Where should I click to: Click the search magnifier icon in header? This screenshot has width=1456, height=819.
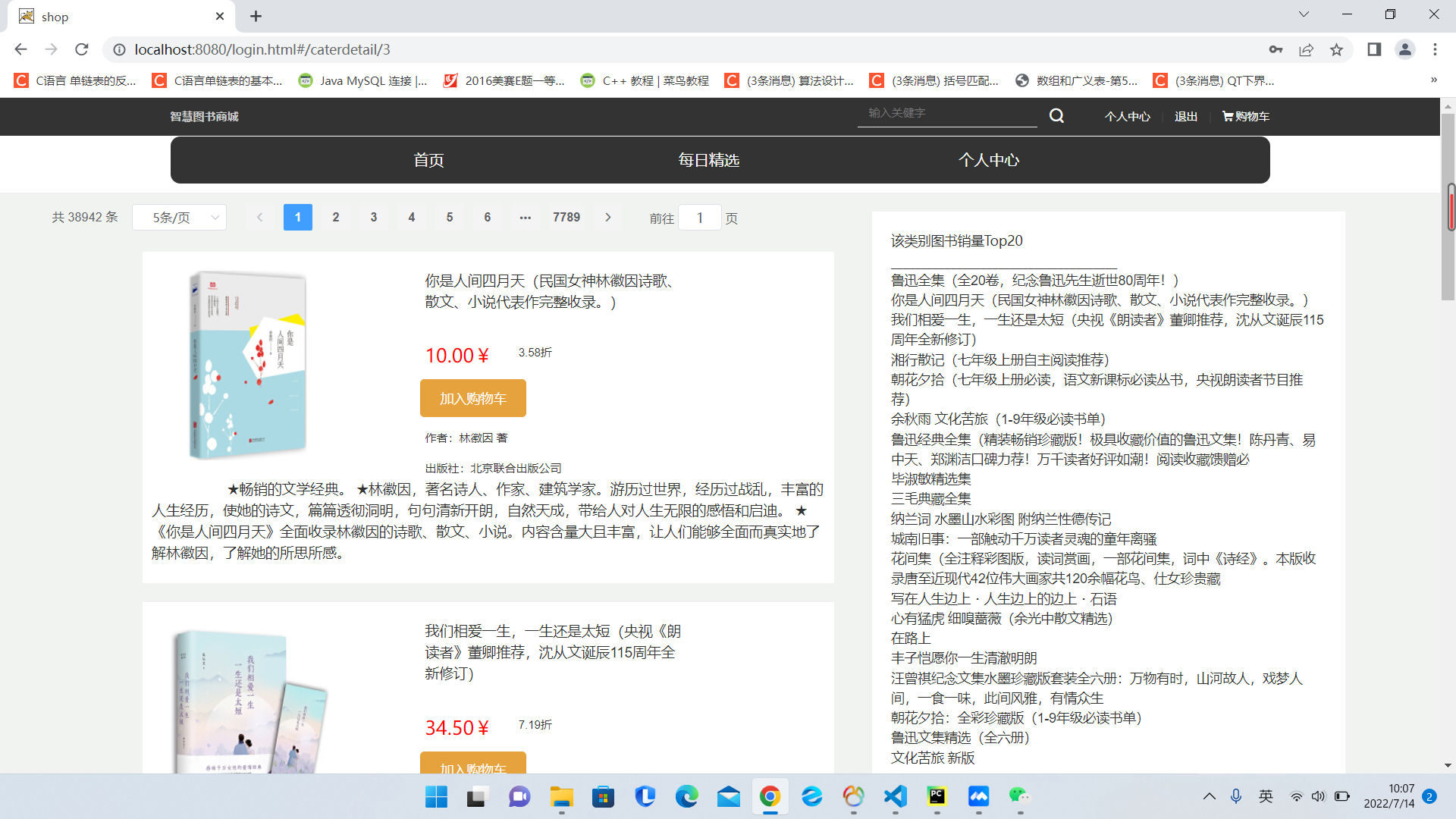point(1056,116)
